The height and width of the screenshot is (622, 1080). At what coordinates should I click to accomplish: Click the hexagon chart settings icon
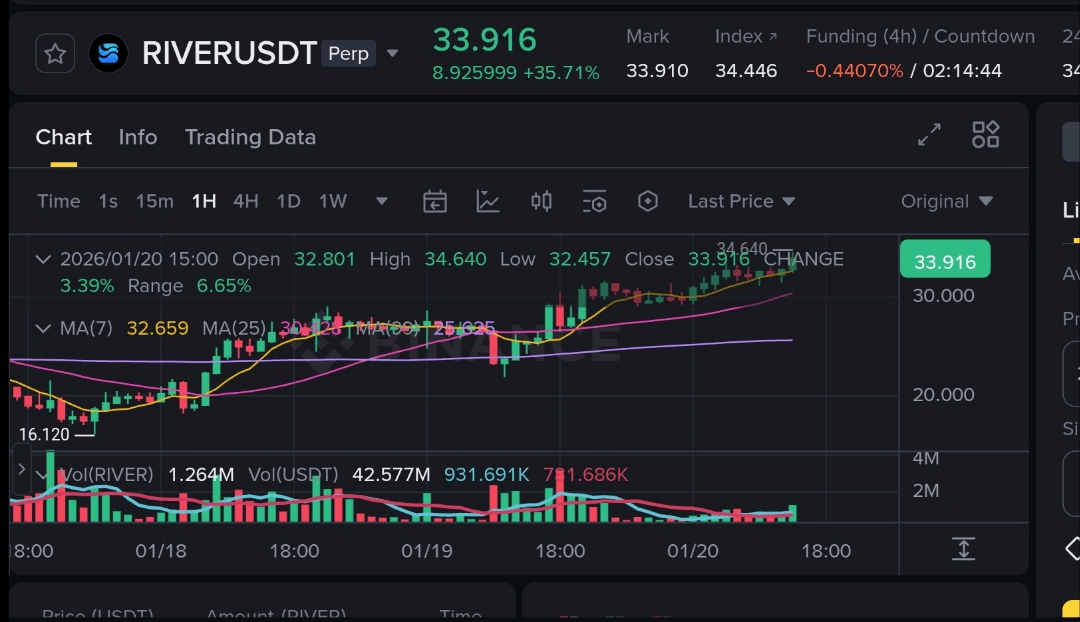pos(648,201)
